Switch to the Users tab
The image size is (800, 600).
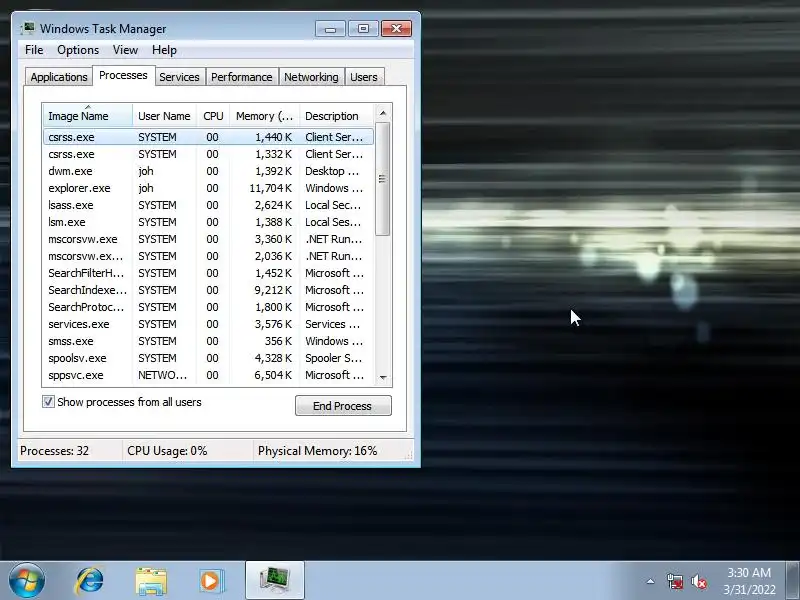click(364, 77)
